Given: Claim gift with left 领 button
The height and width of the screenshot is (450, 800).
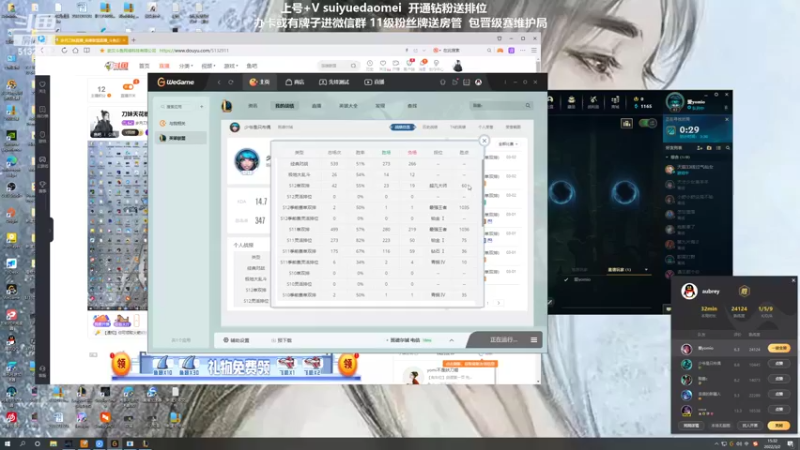Looking at the screenshot, I should click(121, 365).
